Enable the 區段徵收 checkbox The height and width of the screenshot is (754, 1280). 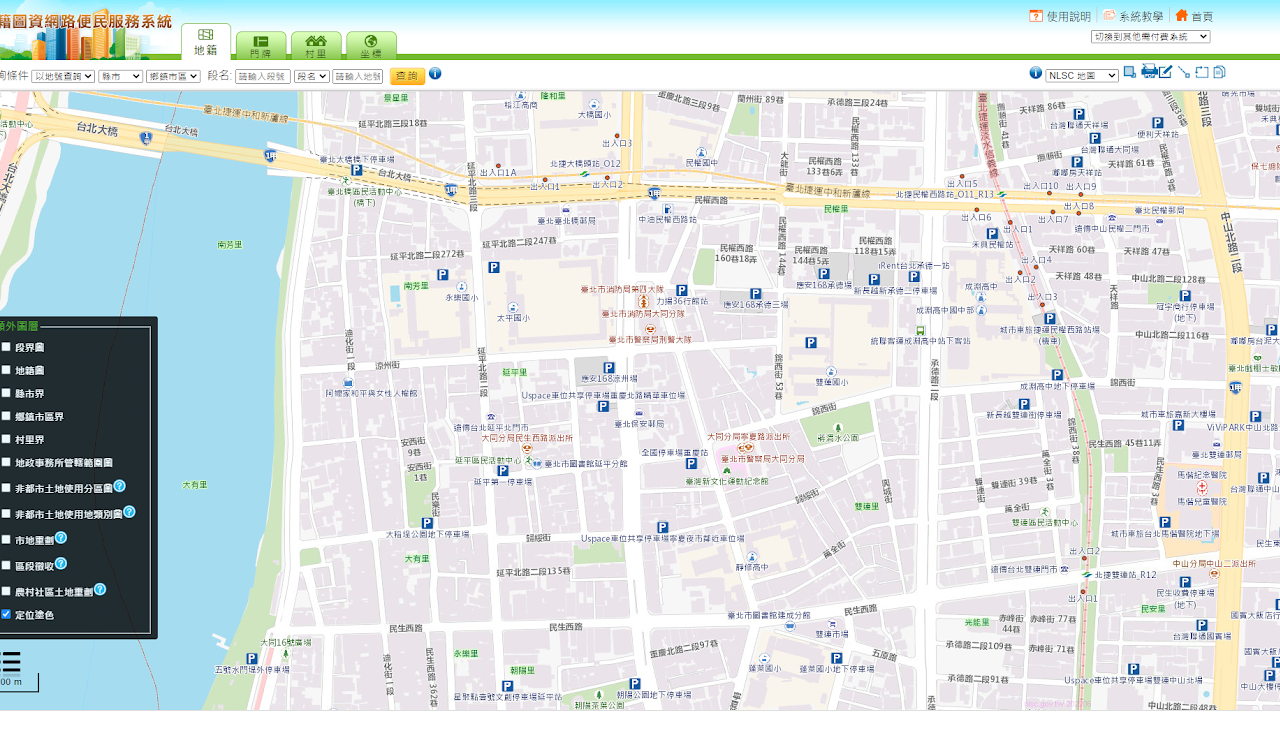tap(6, 566)
